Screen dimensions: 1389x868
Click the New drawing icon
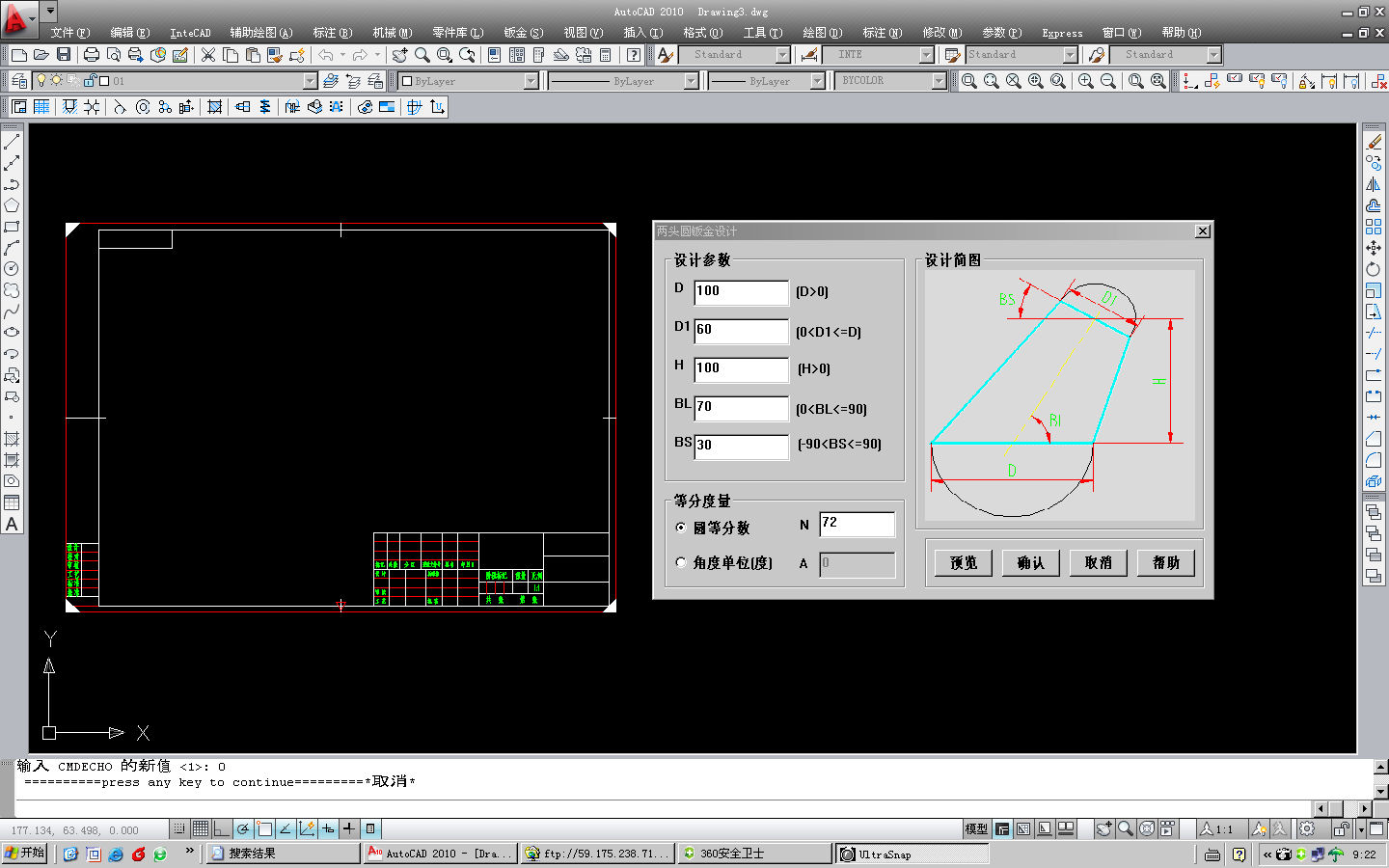[x=18, y=55]
